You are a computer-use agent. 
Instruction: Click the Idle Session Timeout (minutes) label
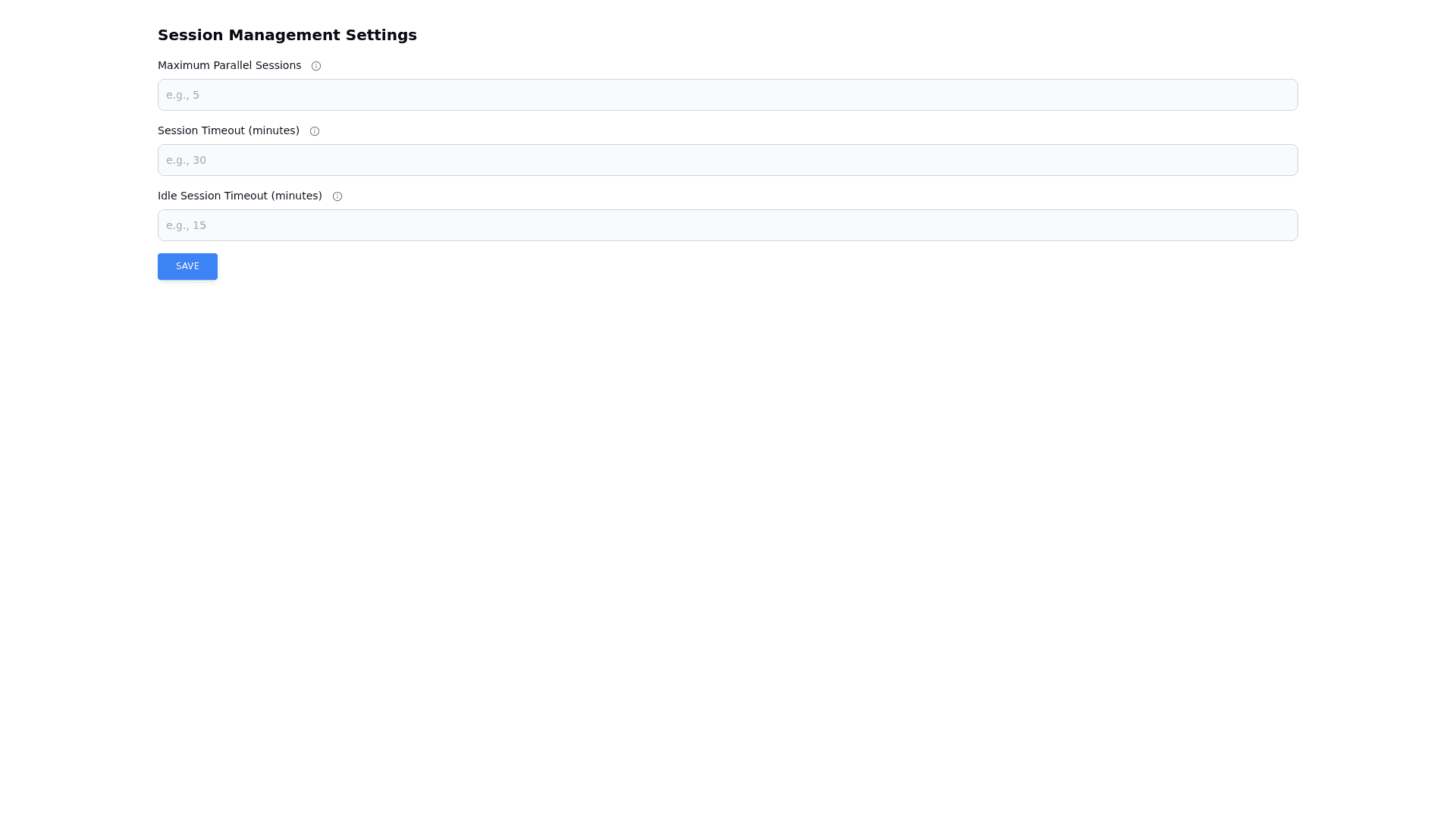[x=240, y=196]
